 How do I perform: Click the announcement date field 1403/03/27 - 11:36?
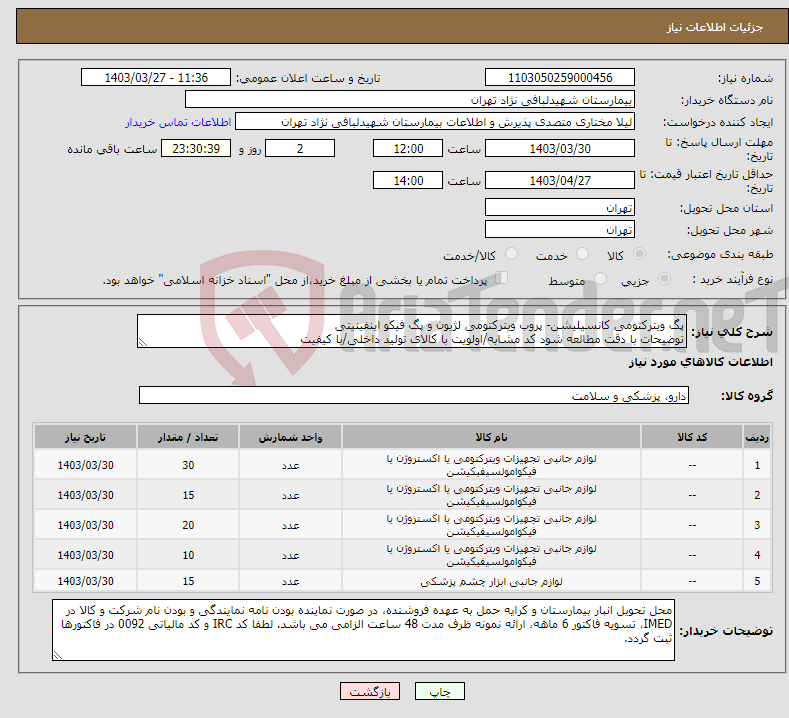point(155,77)
